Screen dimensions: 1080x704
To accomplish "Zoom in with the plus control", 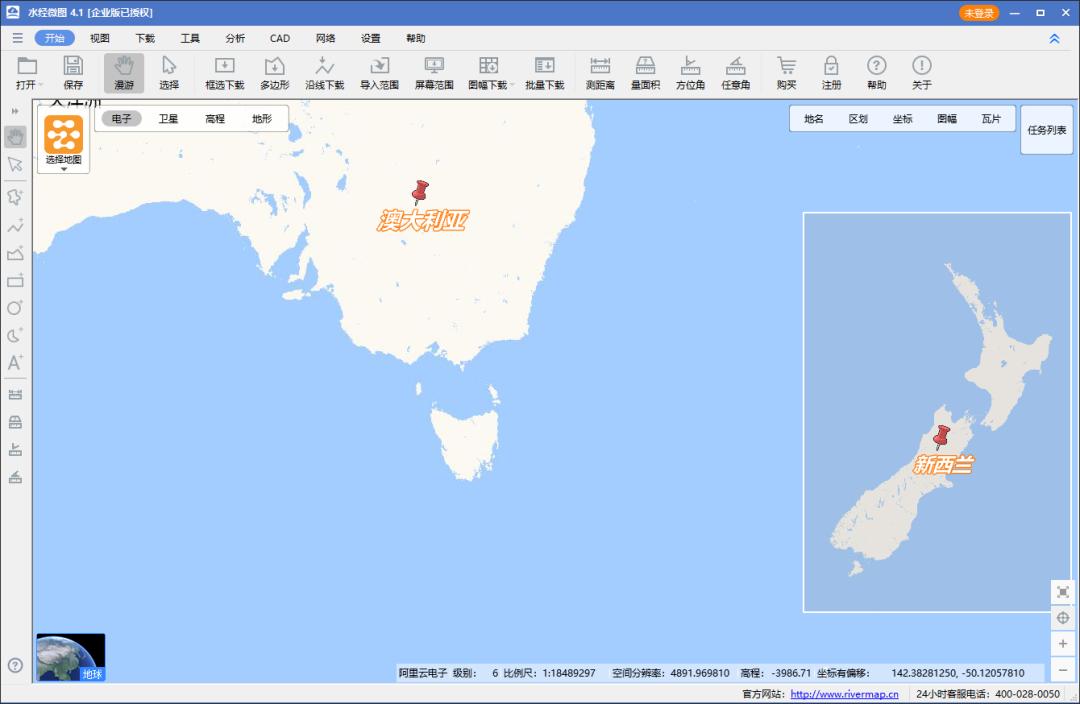I will 1063,645.
